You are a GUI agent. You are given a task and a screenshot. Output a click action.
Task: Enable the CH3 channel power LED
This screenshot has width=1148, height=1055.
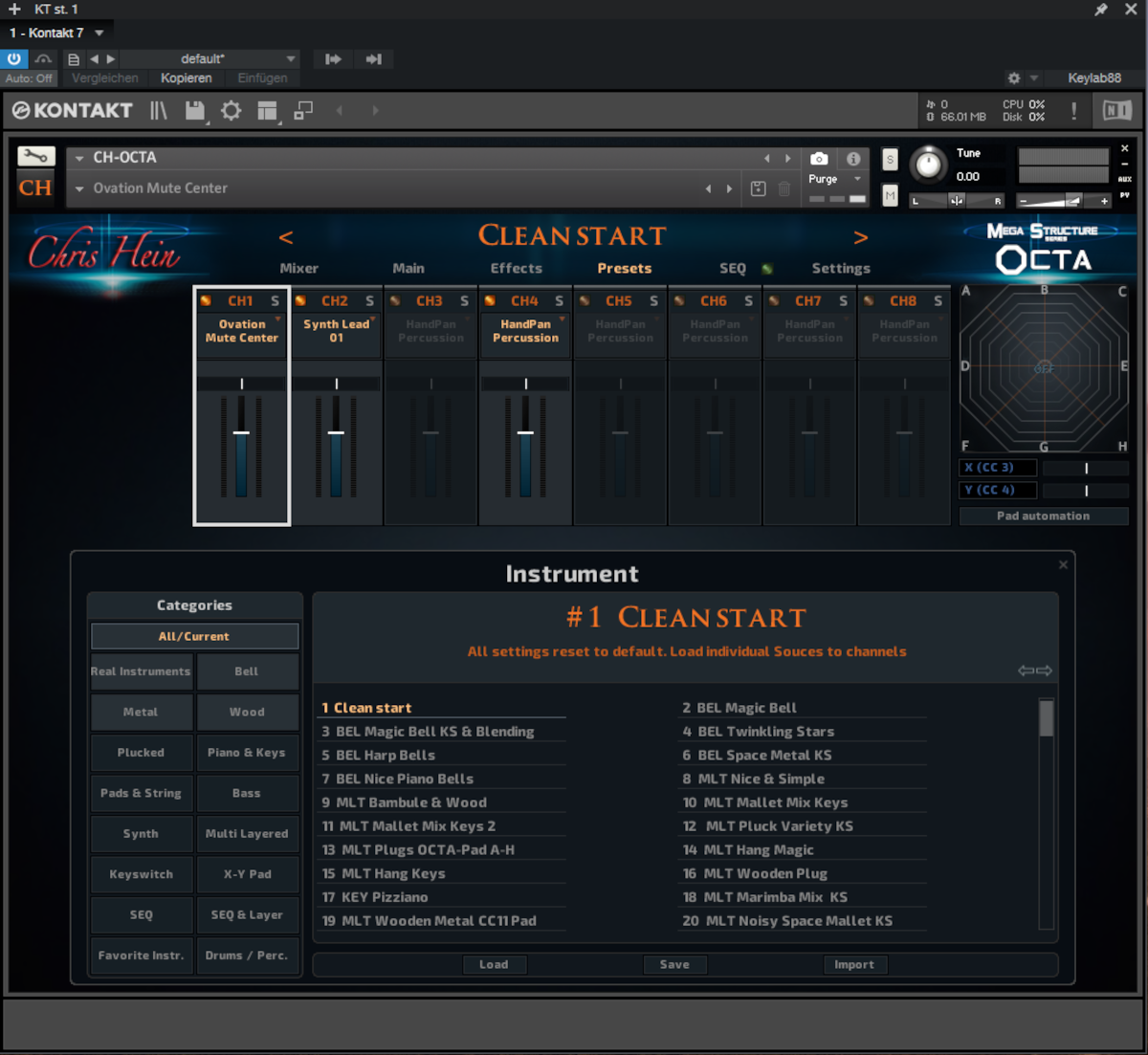click(395, 301)
